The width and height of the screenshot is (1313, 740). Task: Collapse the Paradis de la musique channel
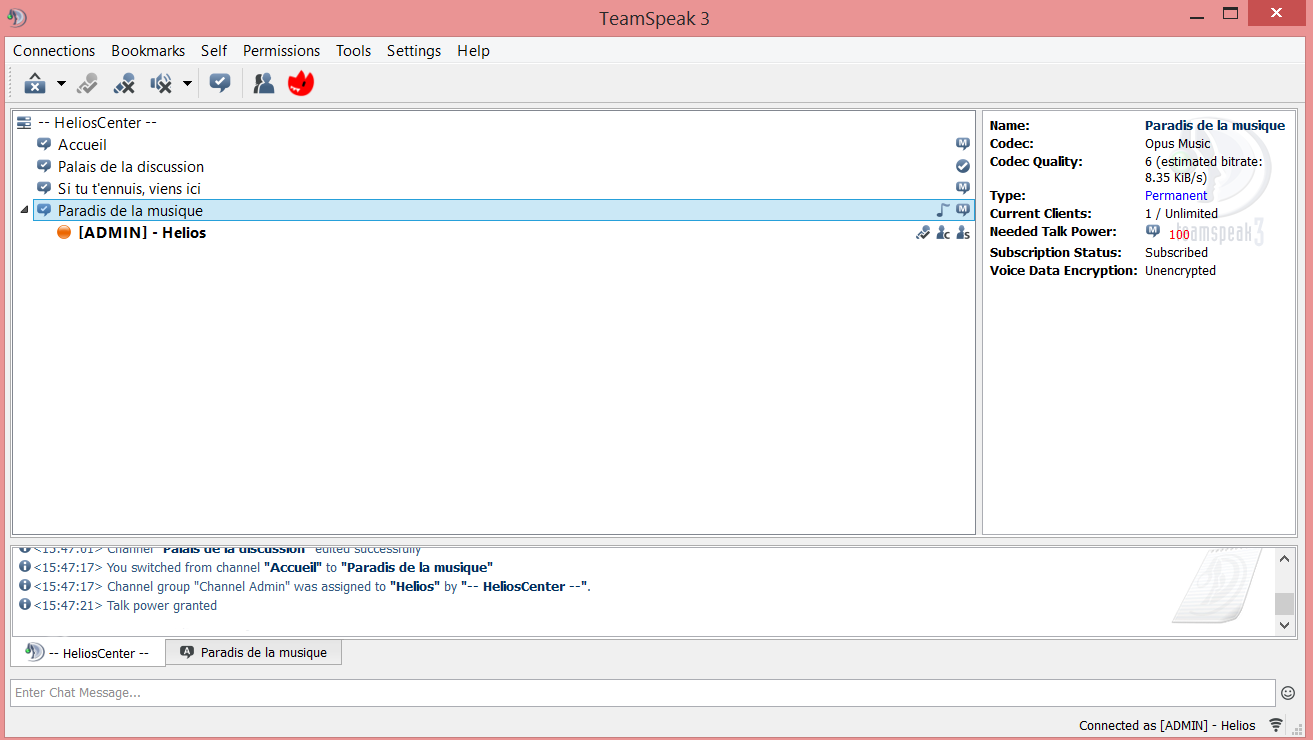[24, 210]
